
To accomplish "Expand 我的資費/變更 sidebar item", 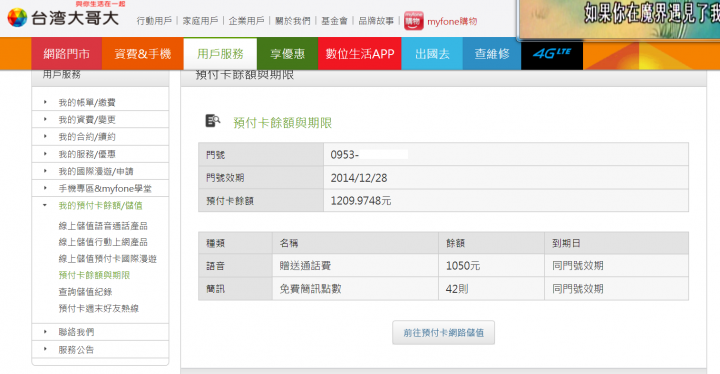I will (87, 120).
